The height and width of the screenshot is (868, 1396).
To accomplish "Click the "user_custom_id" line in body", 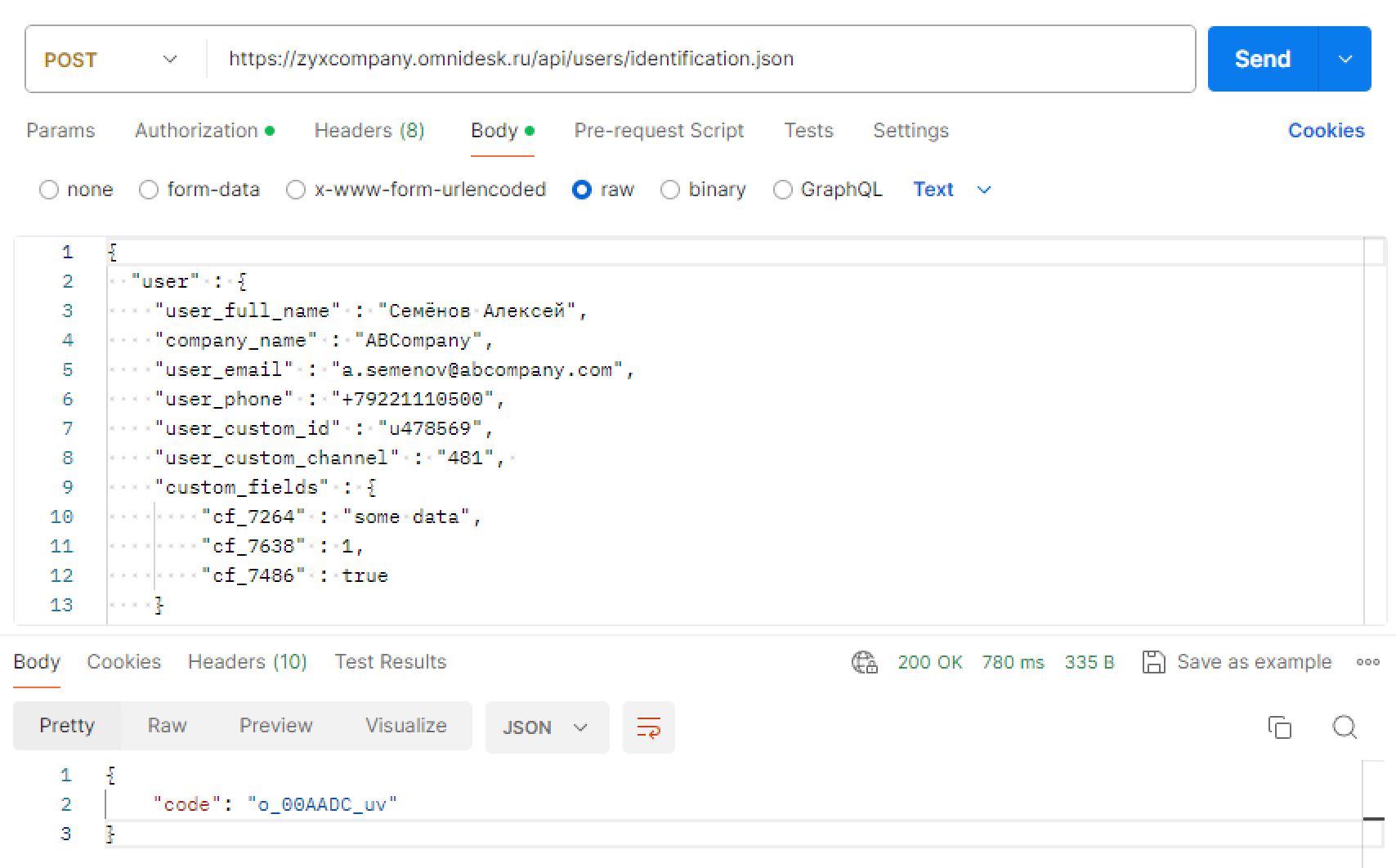I will click(x=324, y=428).
